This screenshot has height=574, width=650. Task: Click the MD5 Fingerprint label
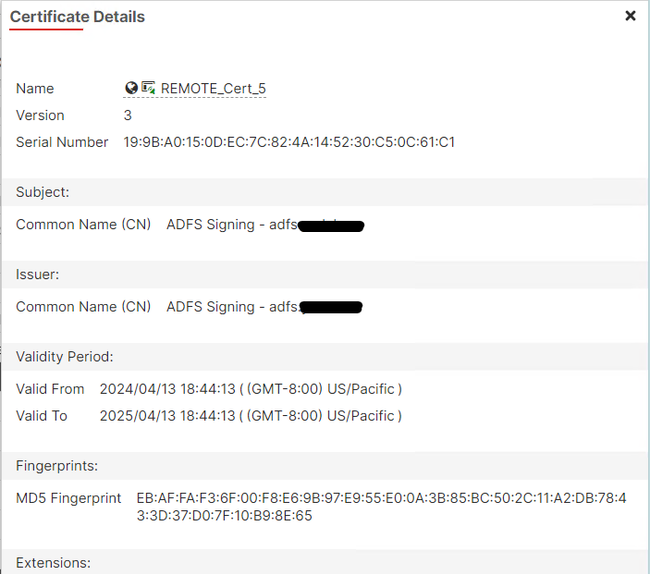point(69,498)
